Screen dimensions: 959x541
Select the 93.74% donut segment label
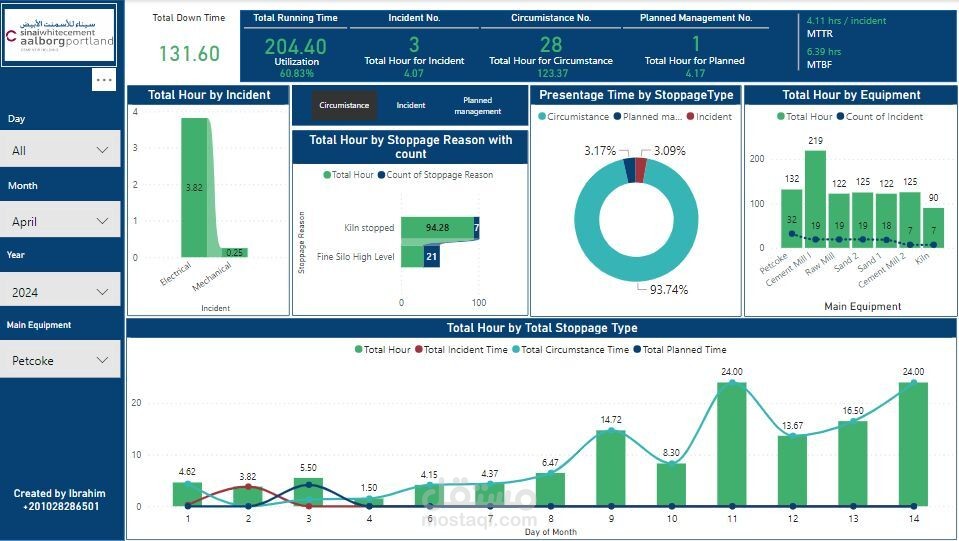click(x=668, y=289)
